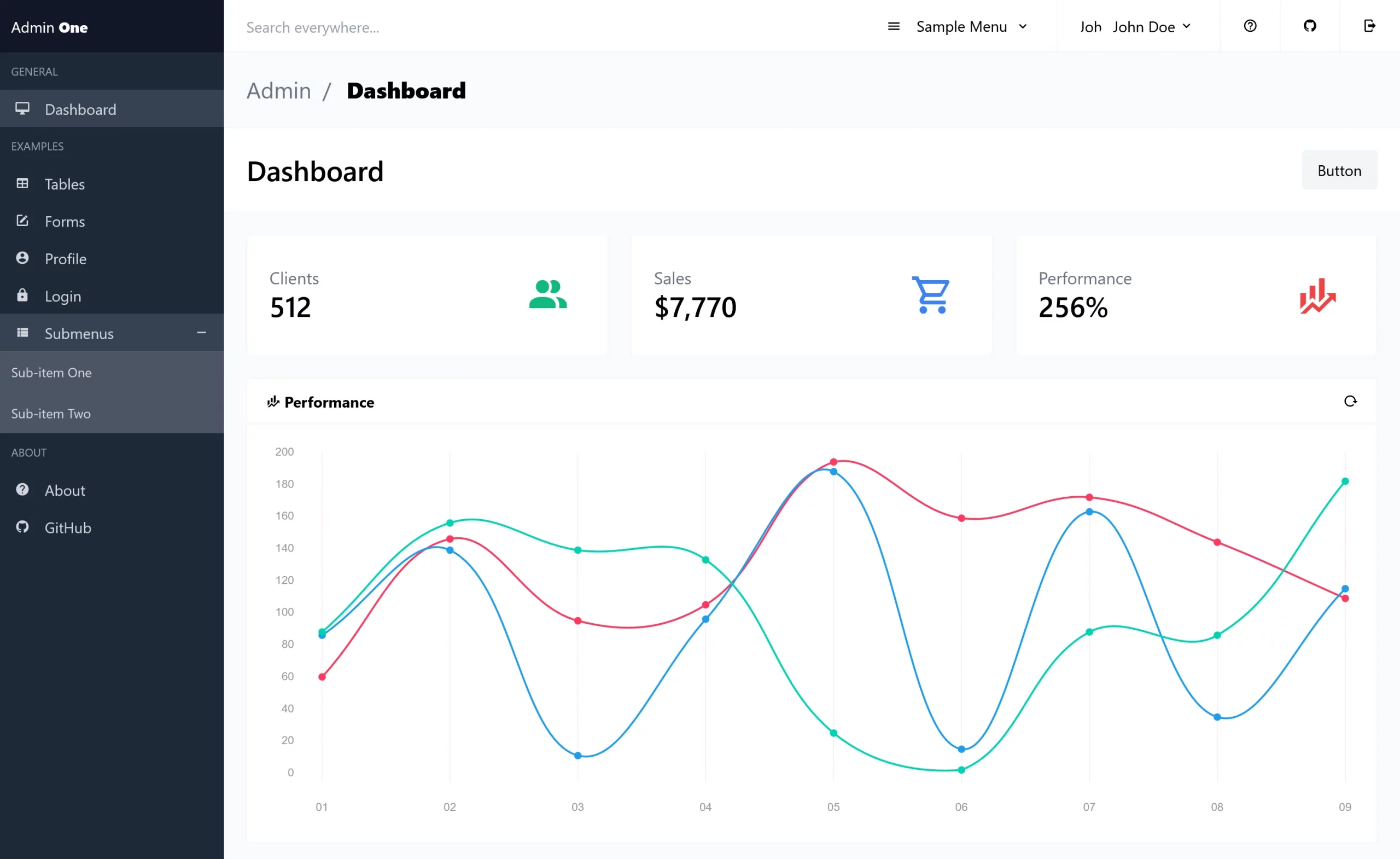Click the Button in the Dashboard header
This screenshot has height=859, width=1400.
(x=1339, y=170)
